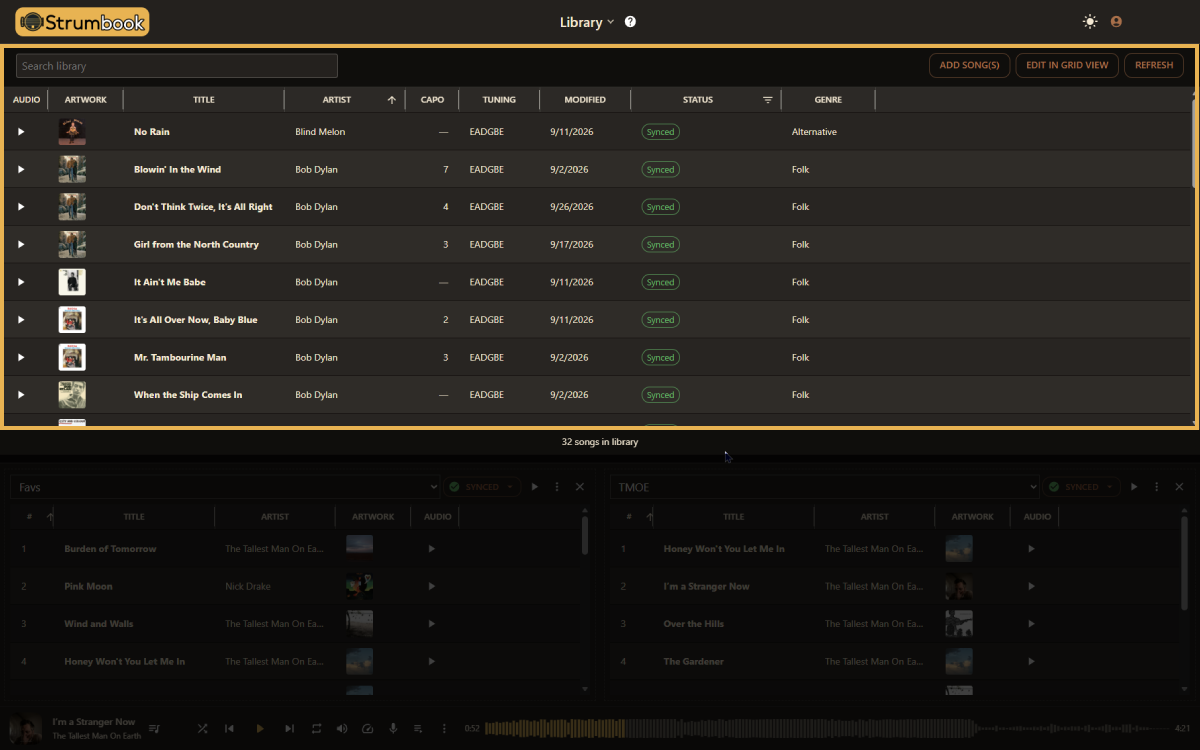Open playback speed gauge icon
This screenshot has height=750, width=1200.
[x=367, y=729]
